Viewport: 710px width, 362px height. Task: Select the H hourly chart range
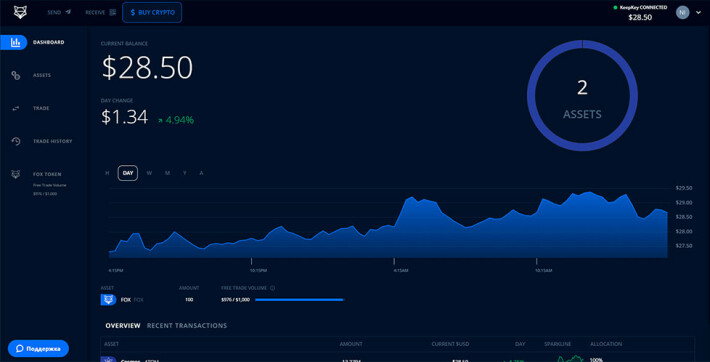tap(107, 173)
